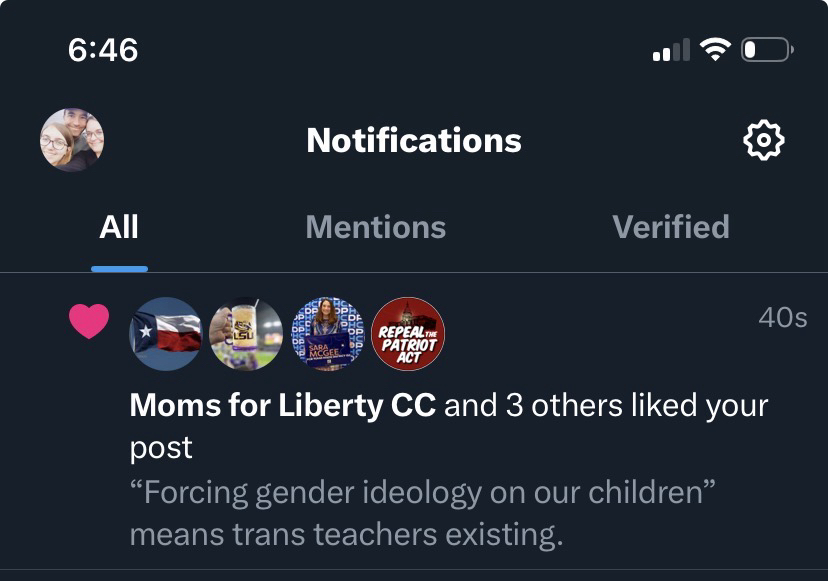828x581 pixels.
Task: Open the profile avatar menu
Action: (x=72, y=141)
